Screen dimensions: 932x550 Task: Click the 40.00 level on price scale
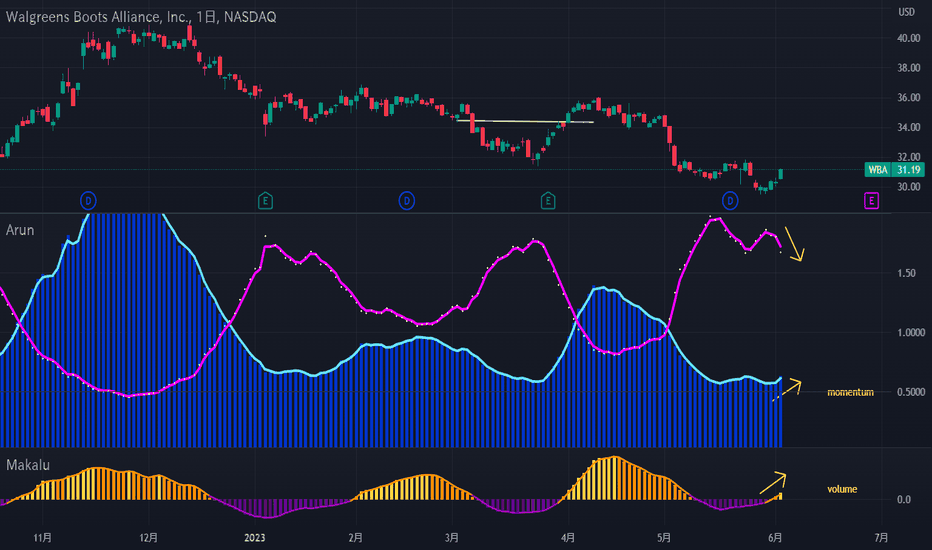[909, 38]
